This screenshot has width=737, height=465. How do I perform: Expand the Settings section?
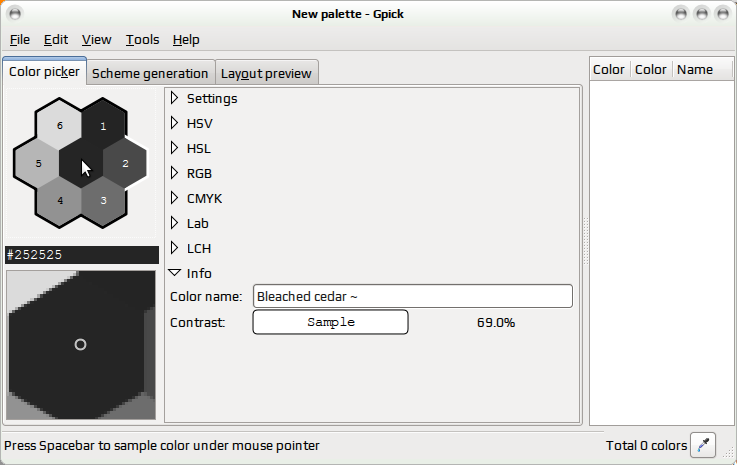(175, 98)
